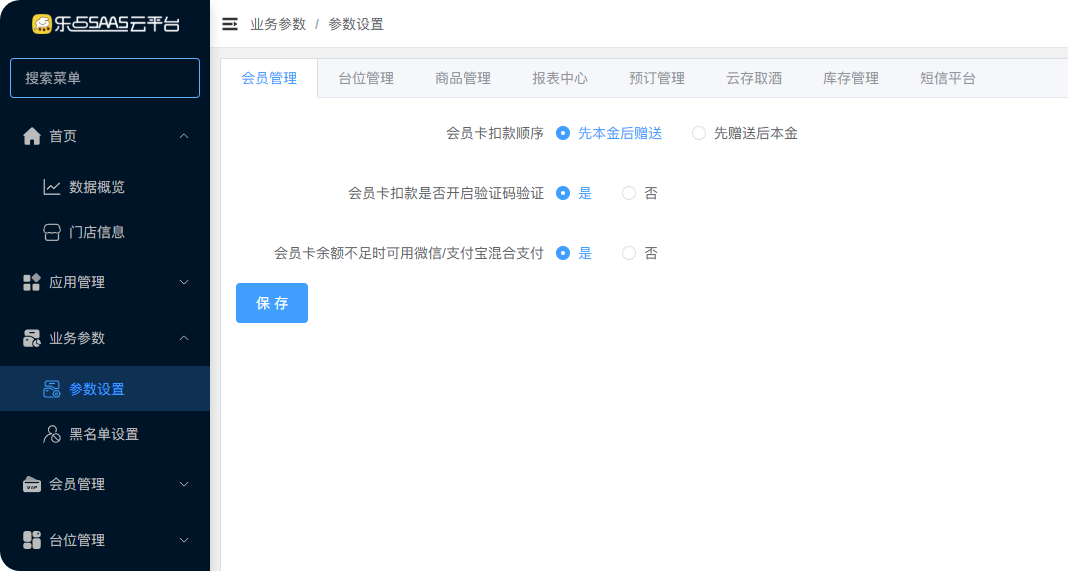Click the 保存 button
The width and height of the screenshot is (1068, 571).
click(x=272, y=303)
